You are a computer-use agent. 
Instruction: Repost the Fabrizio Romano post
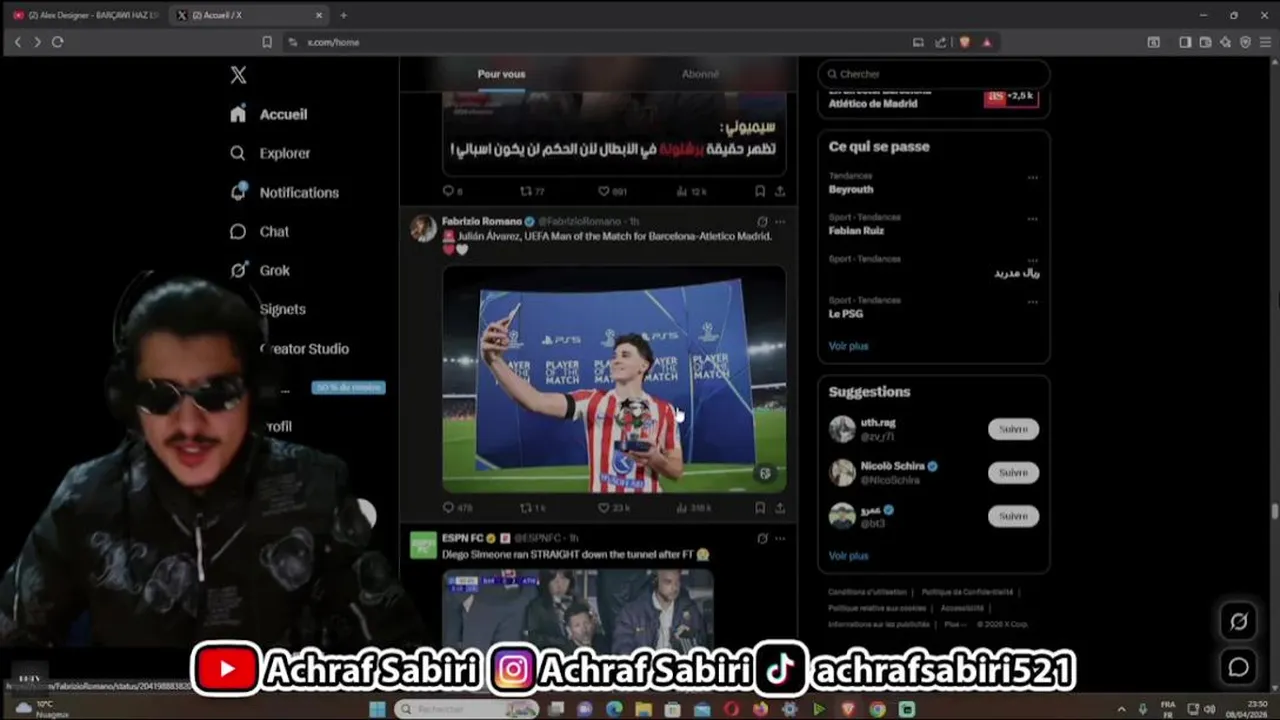[x=533, y=508]
